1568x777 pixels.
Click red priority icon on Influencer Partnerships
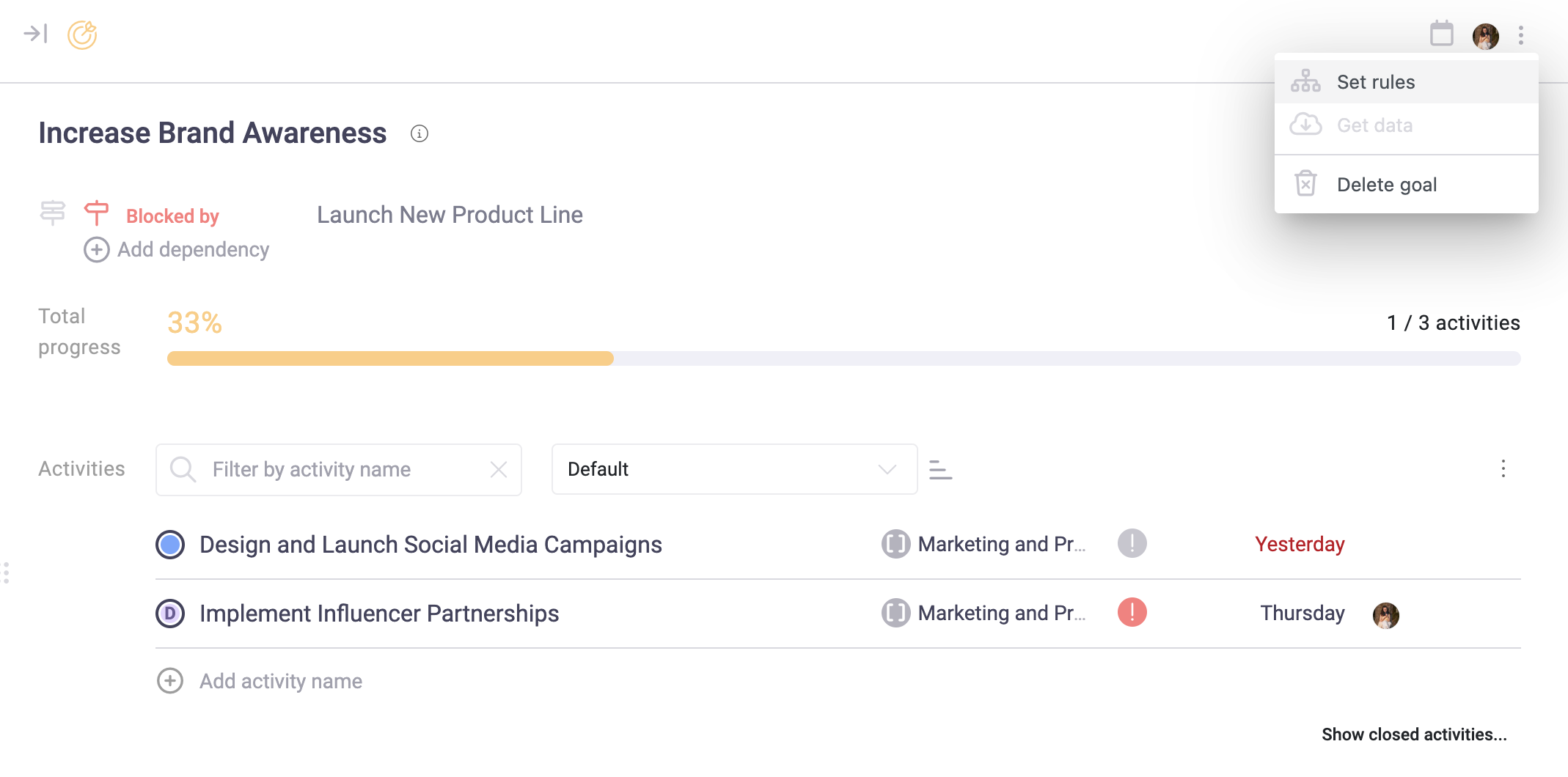(x=1132, y=613)
